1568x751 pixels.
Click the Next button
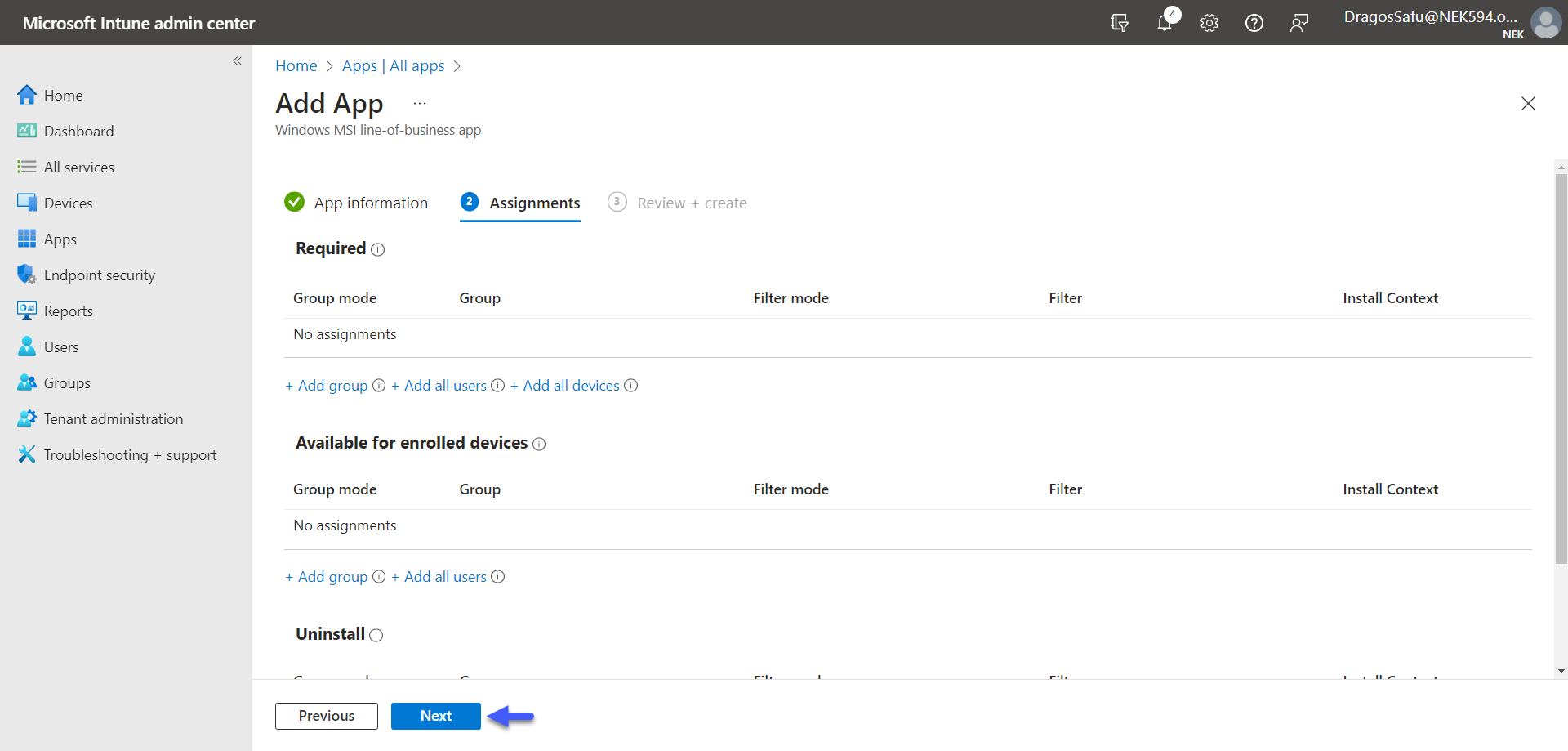pos(436,716)
